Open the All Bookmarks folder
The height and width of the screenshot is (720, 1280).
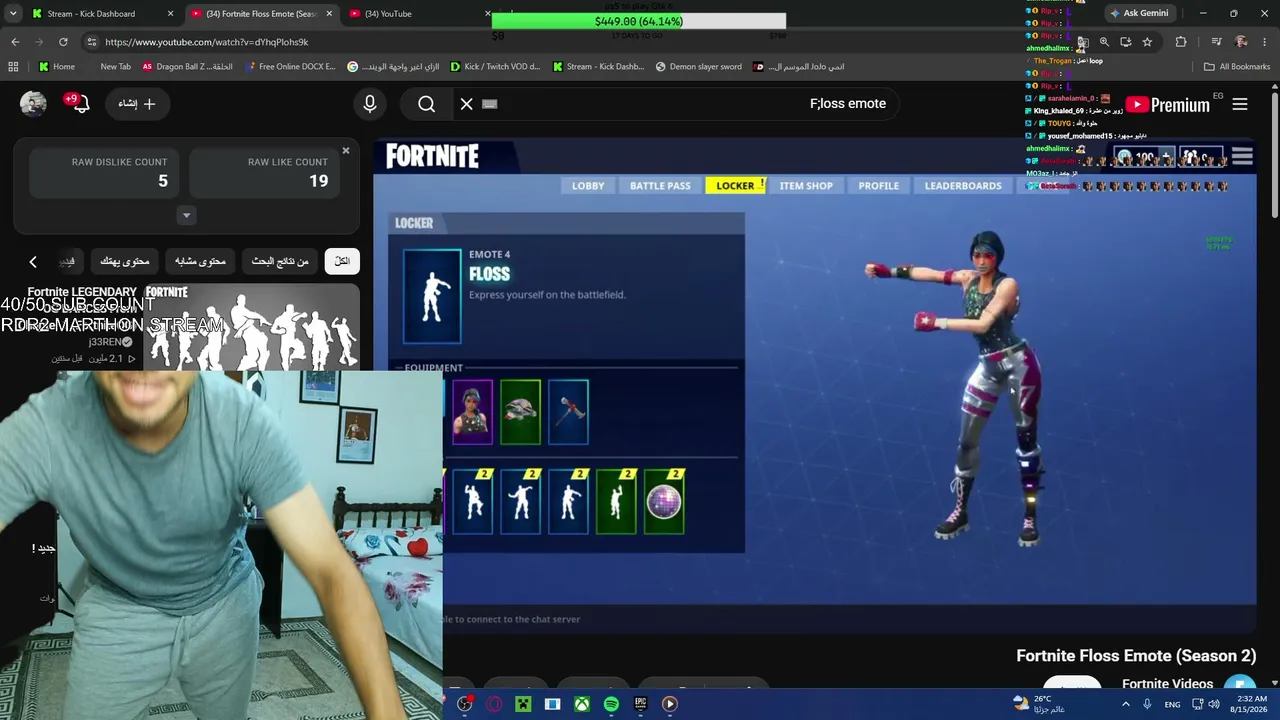[1237, 67]
